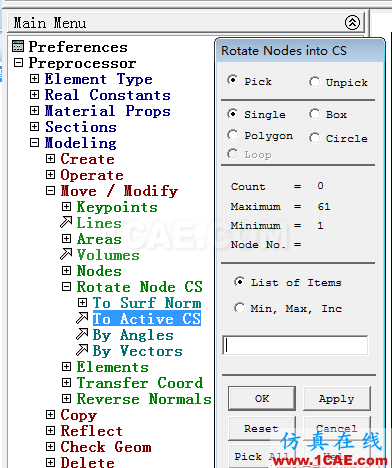Collapse the Preprocessor minus box icon

19,63
